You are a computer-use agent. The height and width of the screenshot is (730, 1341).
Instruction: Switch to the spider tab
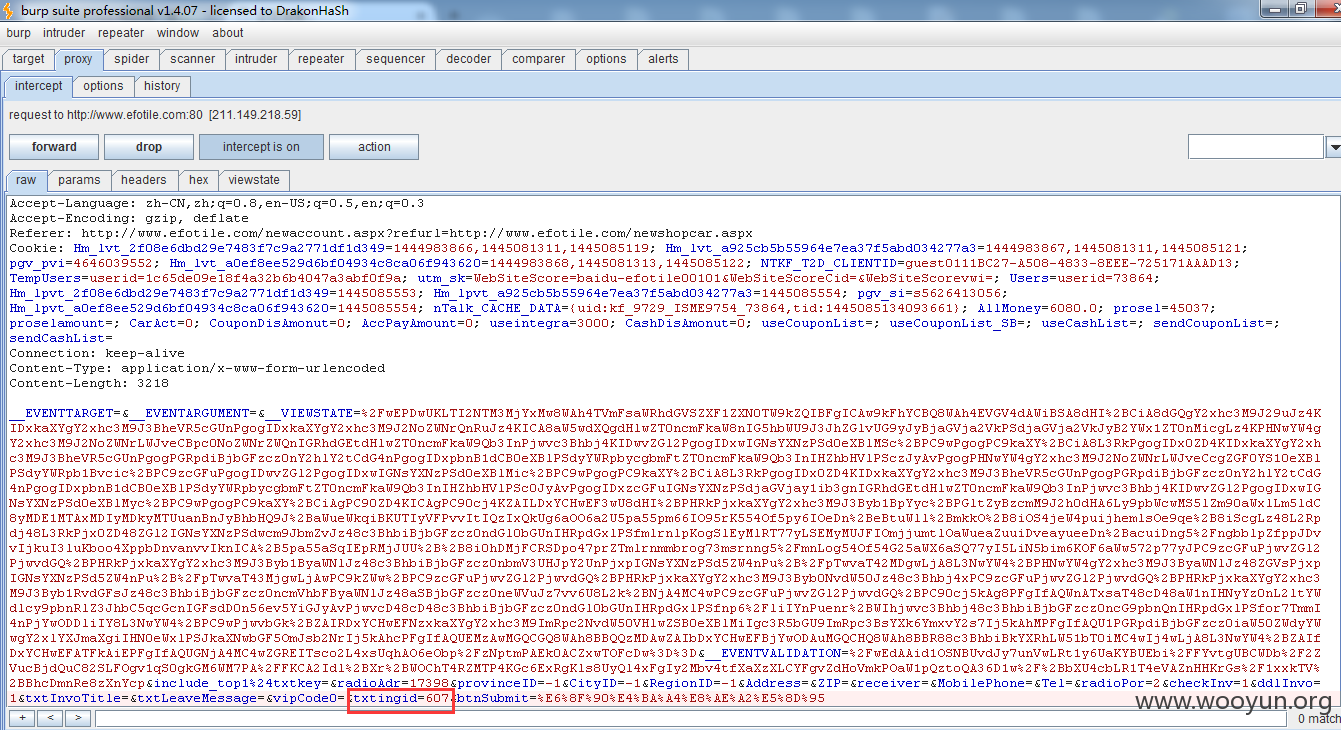[132, 59]
